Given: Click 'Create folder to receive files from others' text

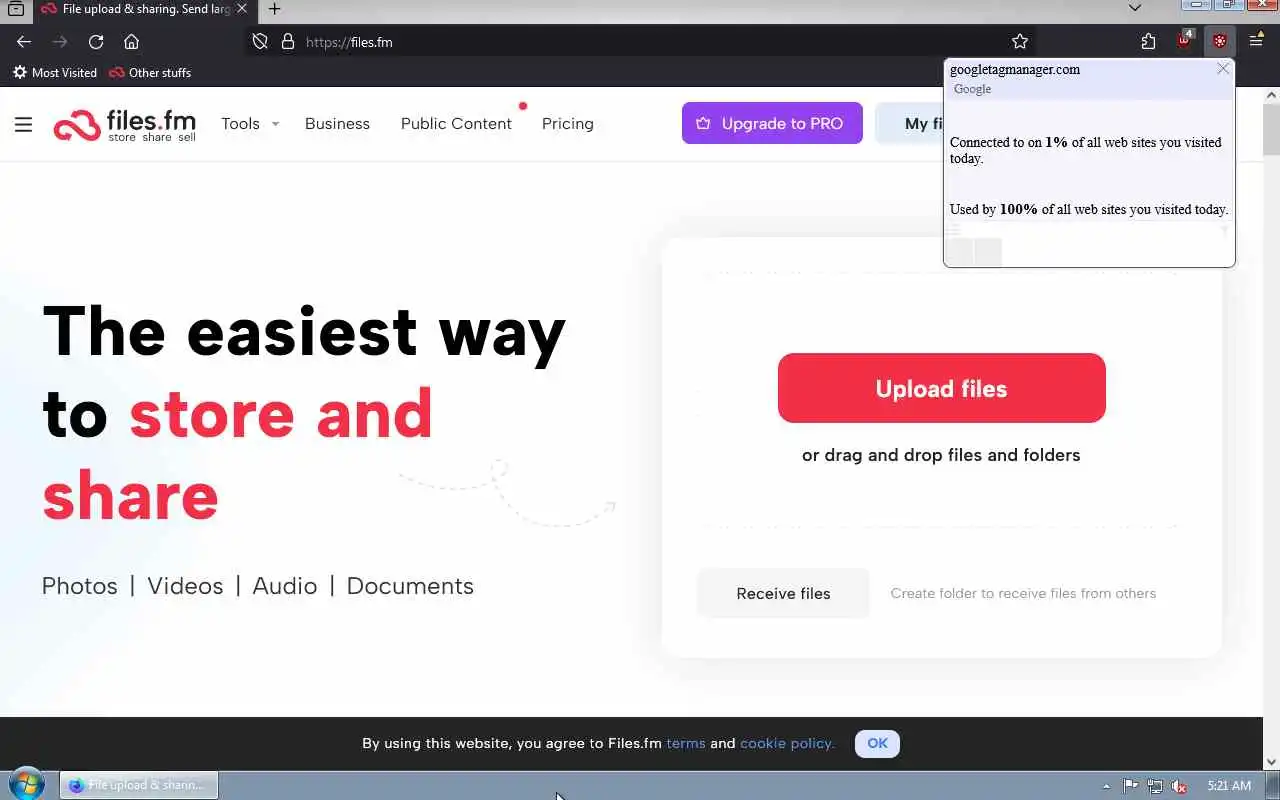Looking at the screenshot, I should tap(1023, 593).
